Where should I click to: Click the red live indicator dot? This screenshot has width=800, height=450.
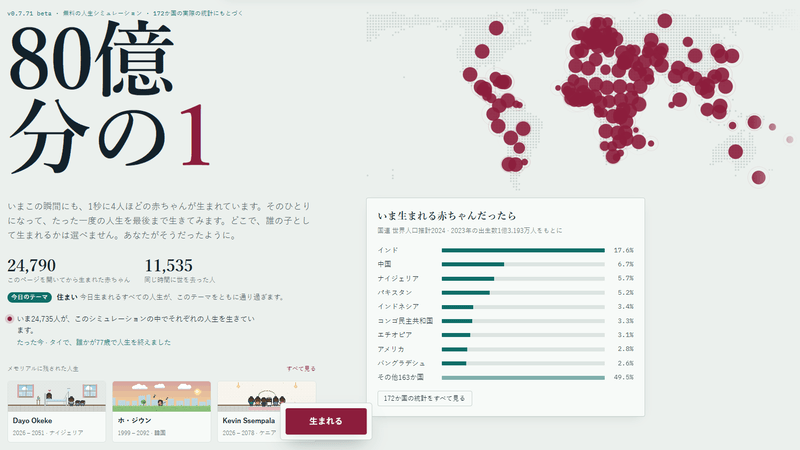pos(10,319)
